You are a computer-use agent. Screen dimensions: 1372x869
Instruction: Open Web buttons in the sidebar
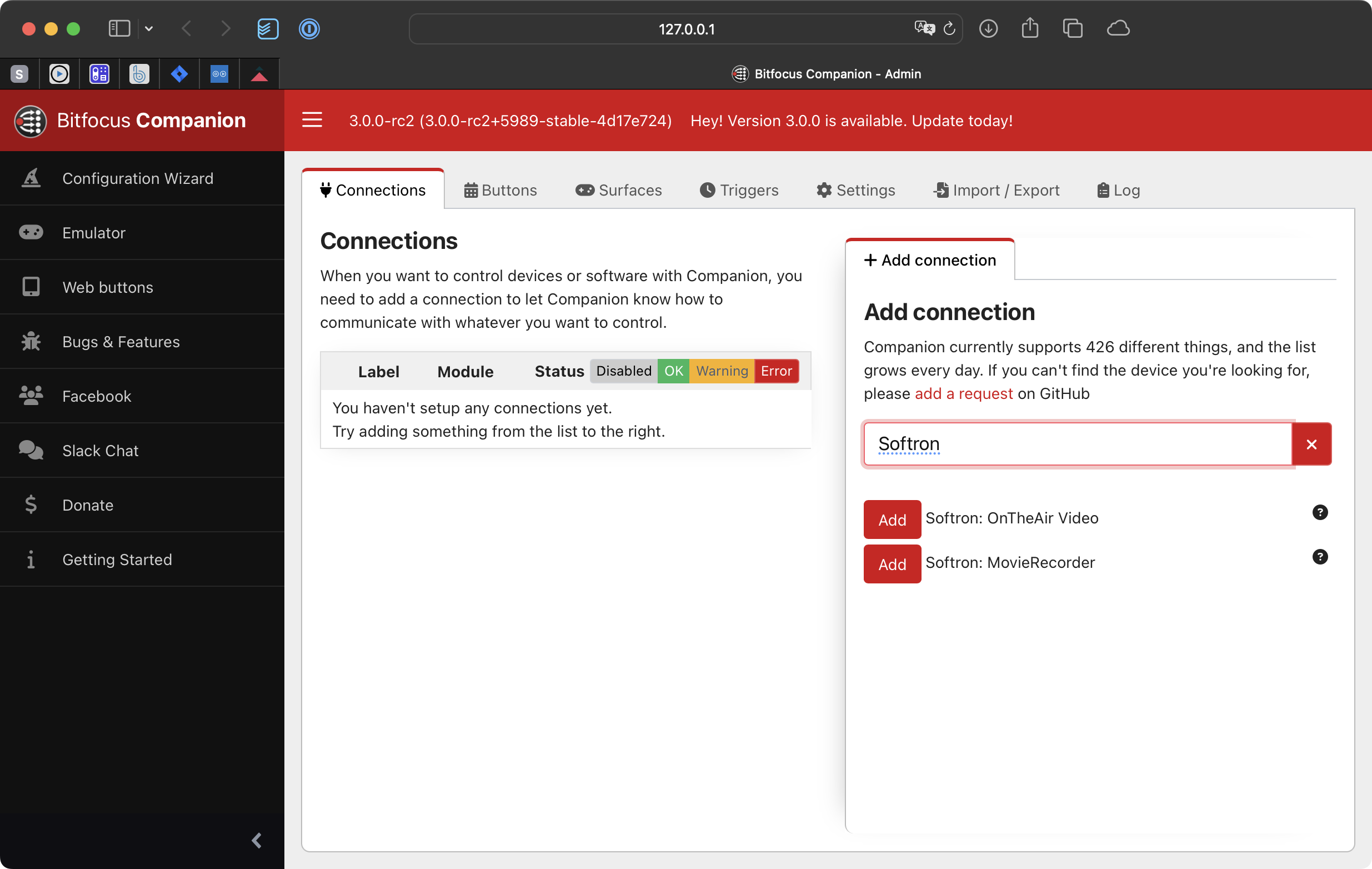142,287
